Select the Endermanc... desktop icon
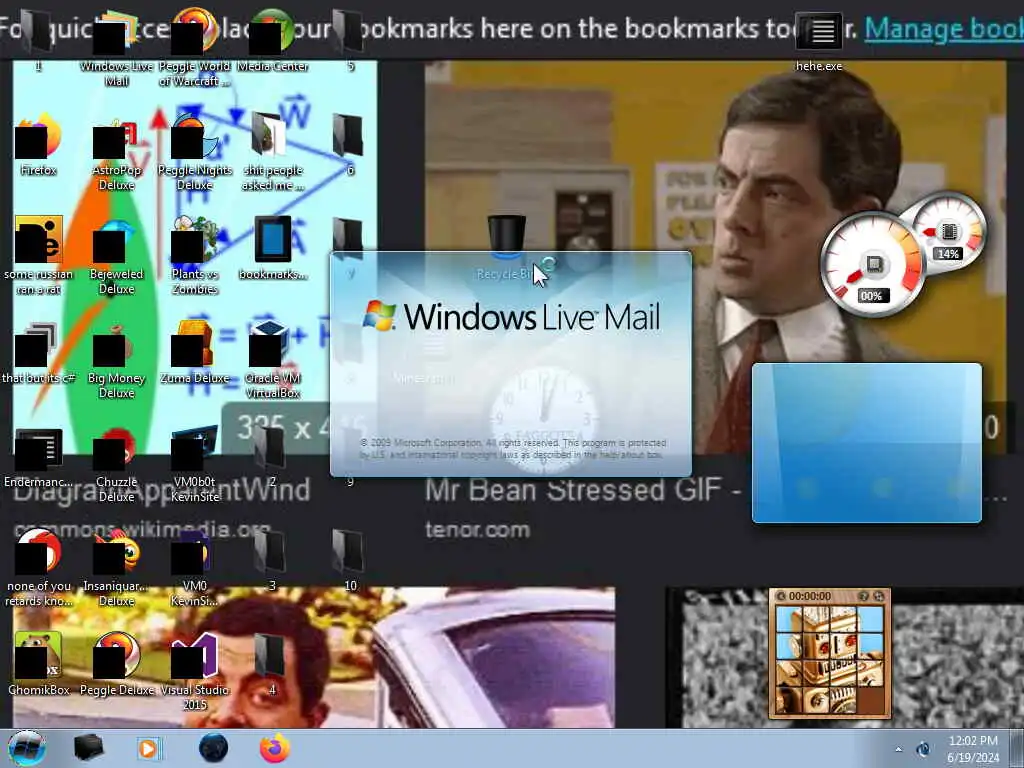This screenshot has height=768, width=1024. tap(39, 457)
